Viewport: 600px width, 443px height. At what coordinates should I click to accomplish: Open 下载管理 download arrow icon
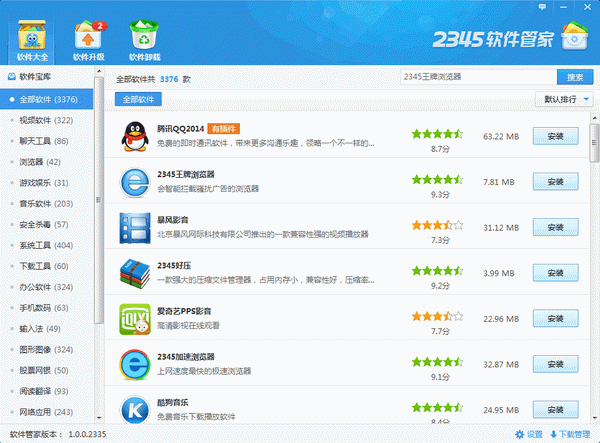click(x=553, y=434)
